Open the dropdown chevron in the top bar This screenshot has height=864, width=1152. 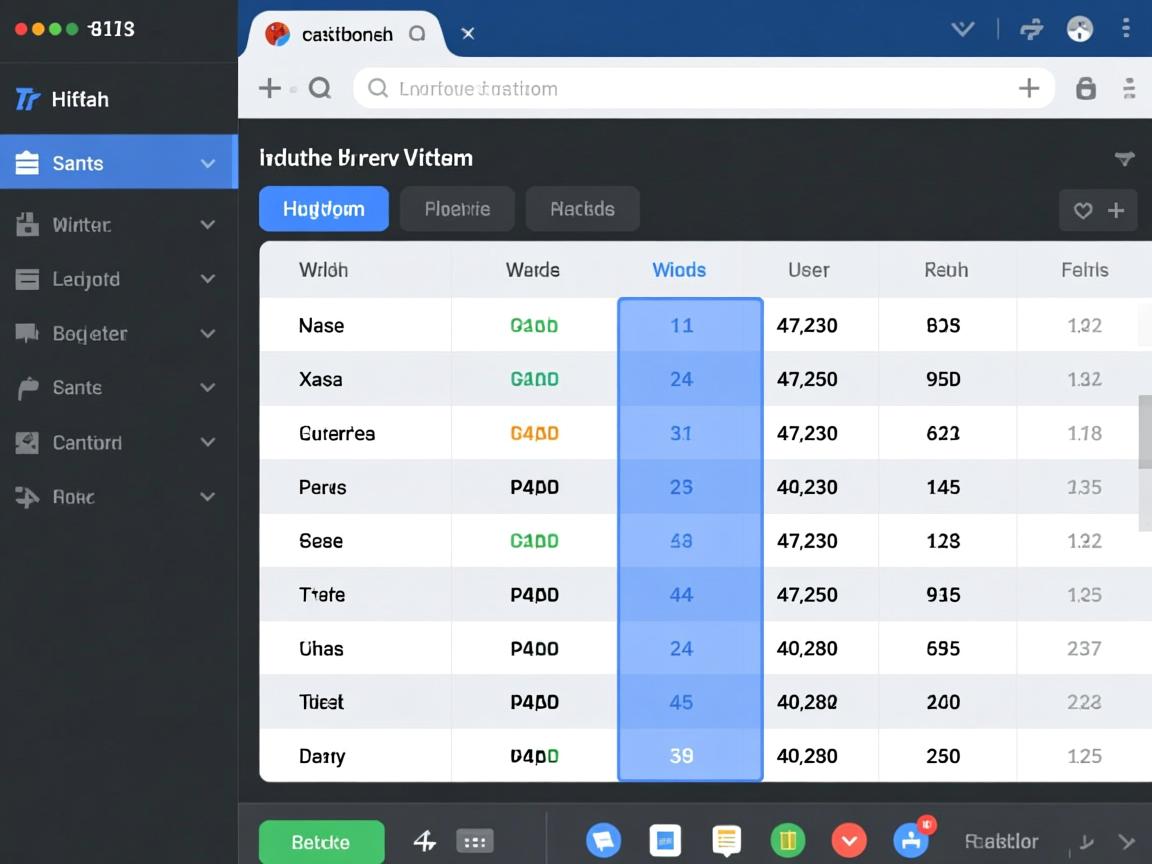[x=962, y=29]
